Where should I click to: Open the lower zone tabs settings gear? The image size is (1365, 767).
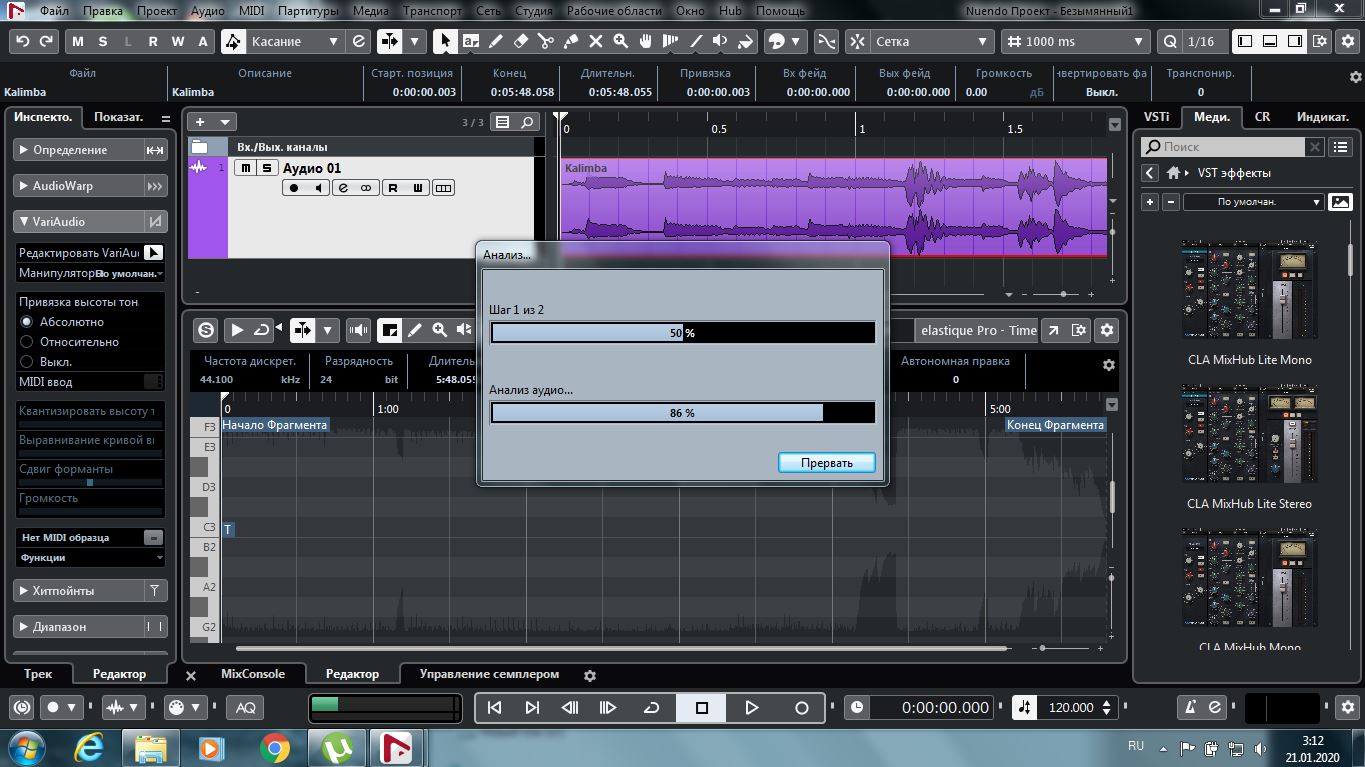[x=590, y=675]
